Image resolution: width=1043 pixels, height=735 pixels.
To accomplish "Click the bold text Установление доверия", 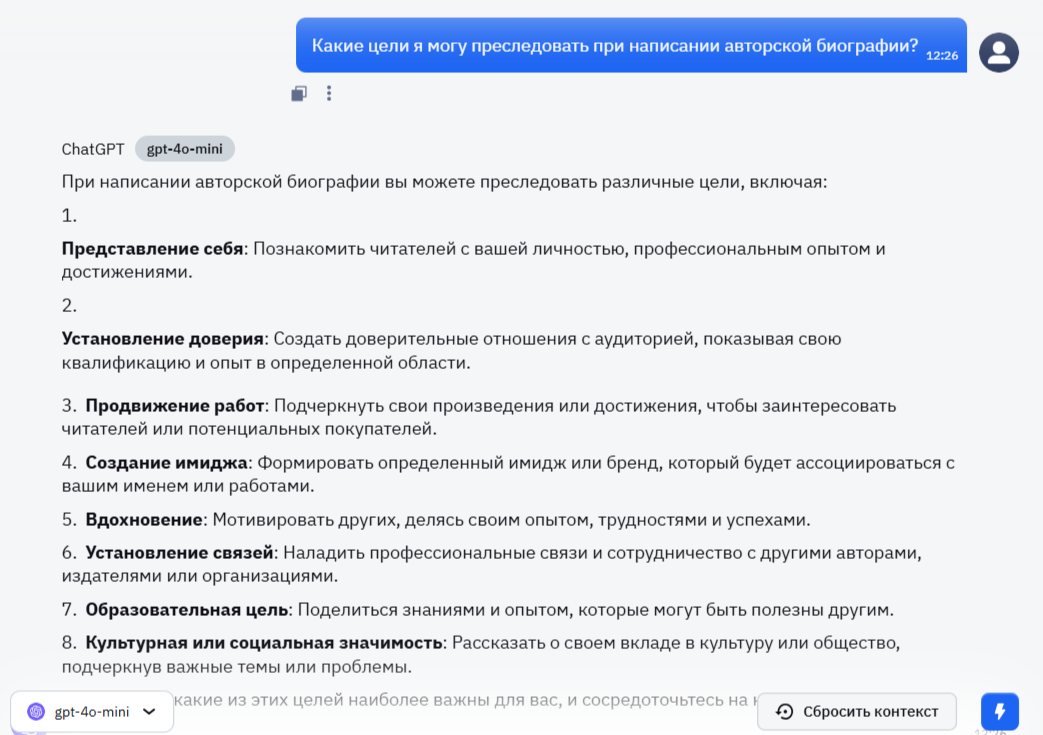I will [x=162, y=339].
